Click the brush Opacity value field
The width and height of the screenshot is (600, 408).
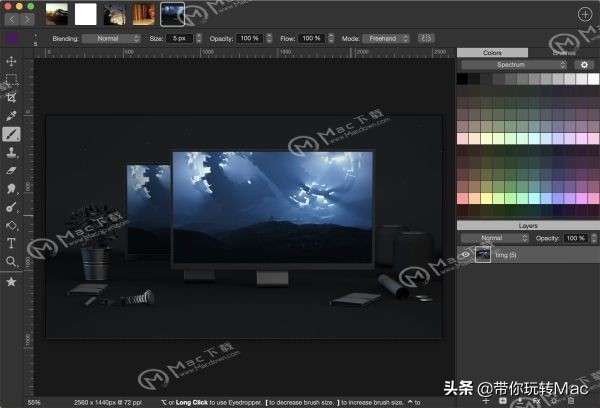coord(249,39)
